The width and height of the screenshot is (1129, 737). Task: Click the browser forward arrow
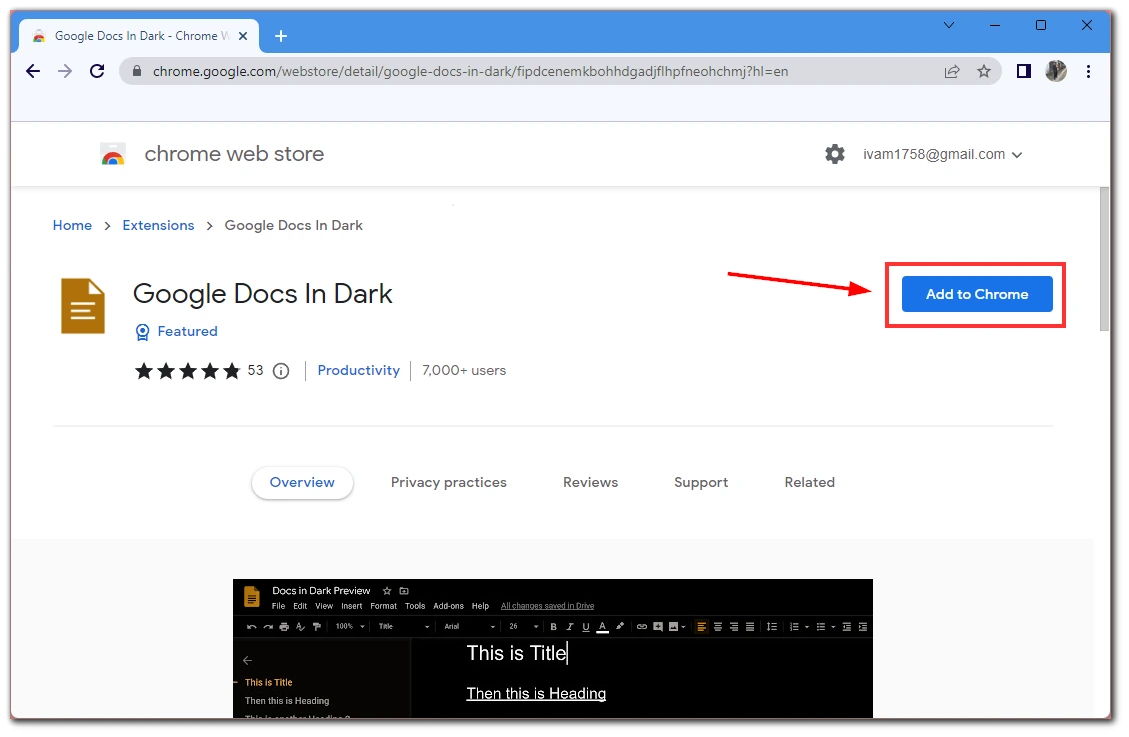click(65, 71)
